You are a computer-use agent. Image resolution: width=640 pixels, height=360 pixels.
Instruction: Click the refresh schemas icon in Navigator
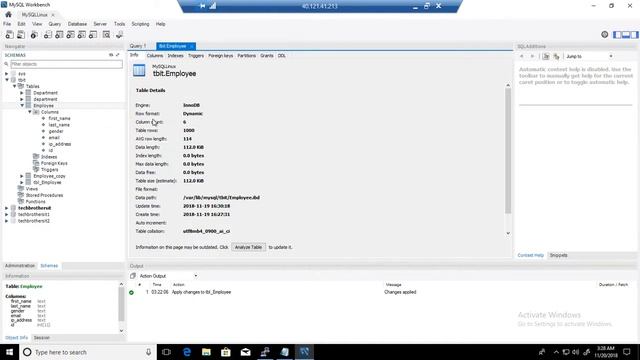(x=111, y=55)
